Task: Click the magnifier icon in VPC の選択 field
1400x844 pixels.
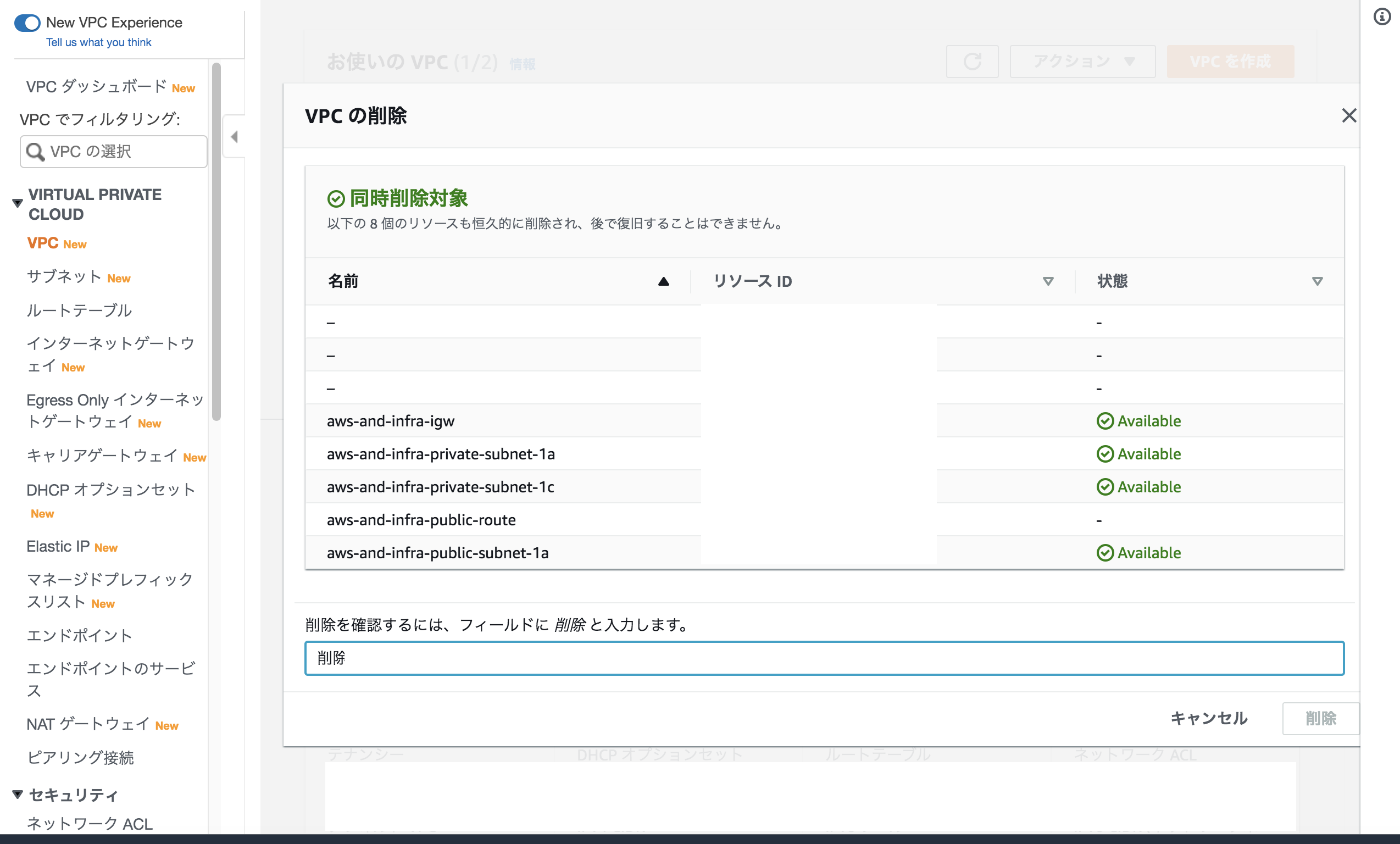Action: point(35,152)
